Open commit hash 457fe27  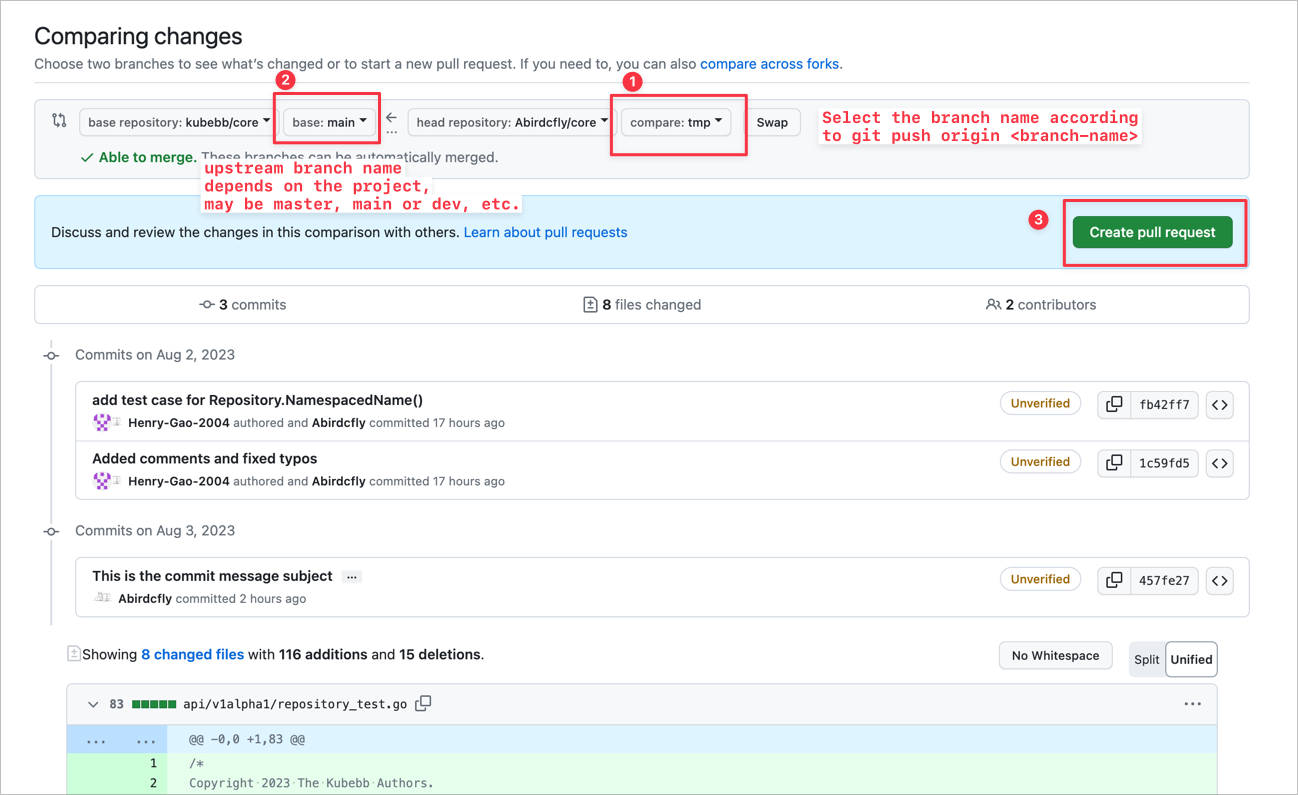tap(1164, 580)
